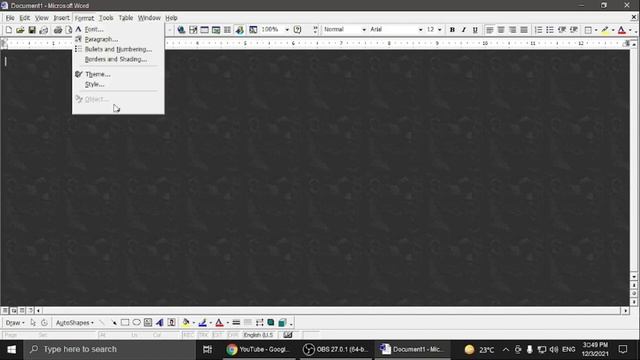Select the Rectangle drawing tool
640x360 pixels.
[x=125, y=322]
